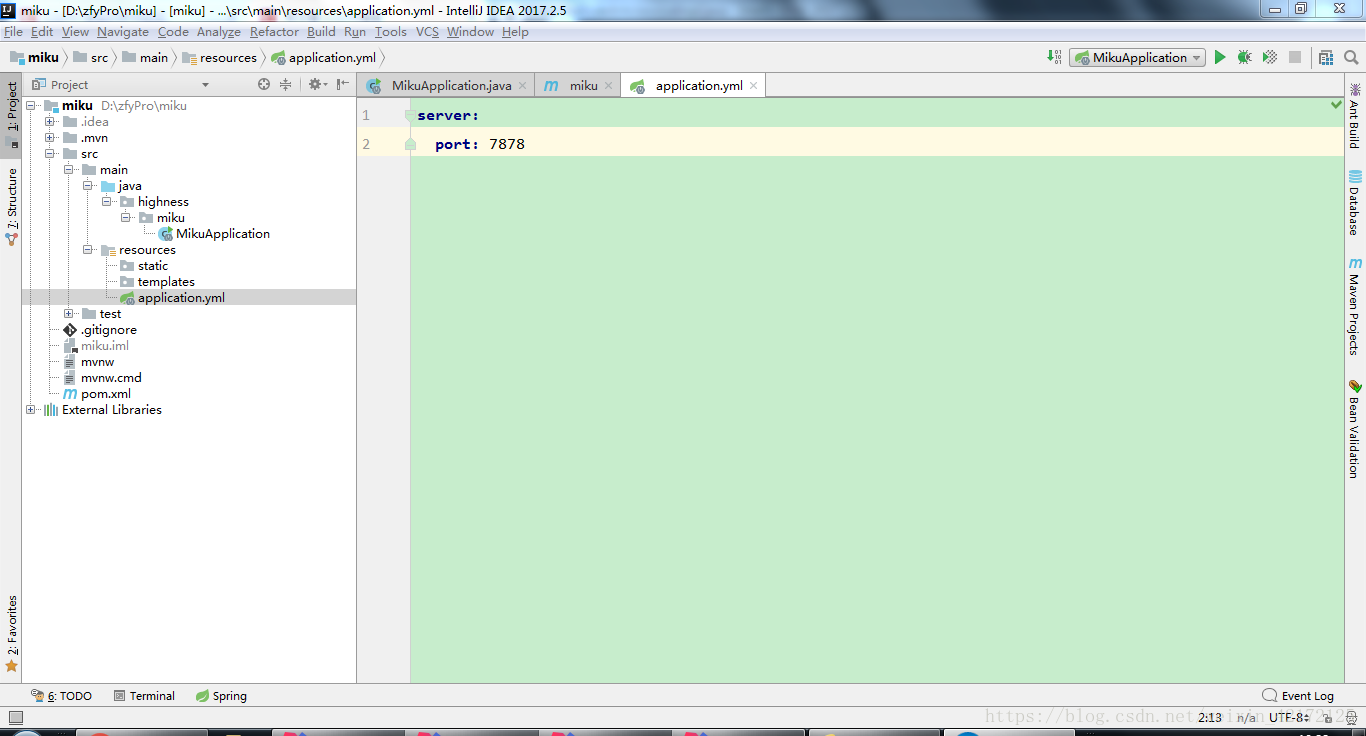Open Database side panel
The height and width of the screenshot is (736, 1366).
tap(1355, 203)
